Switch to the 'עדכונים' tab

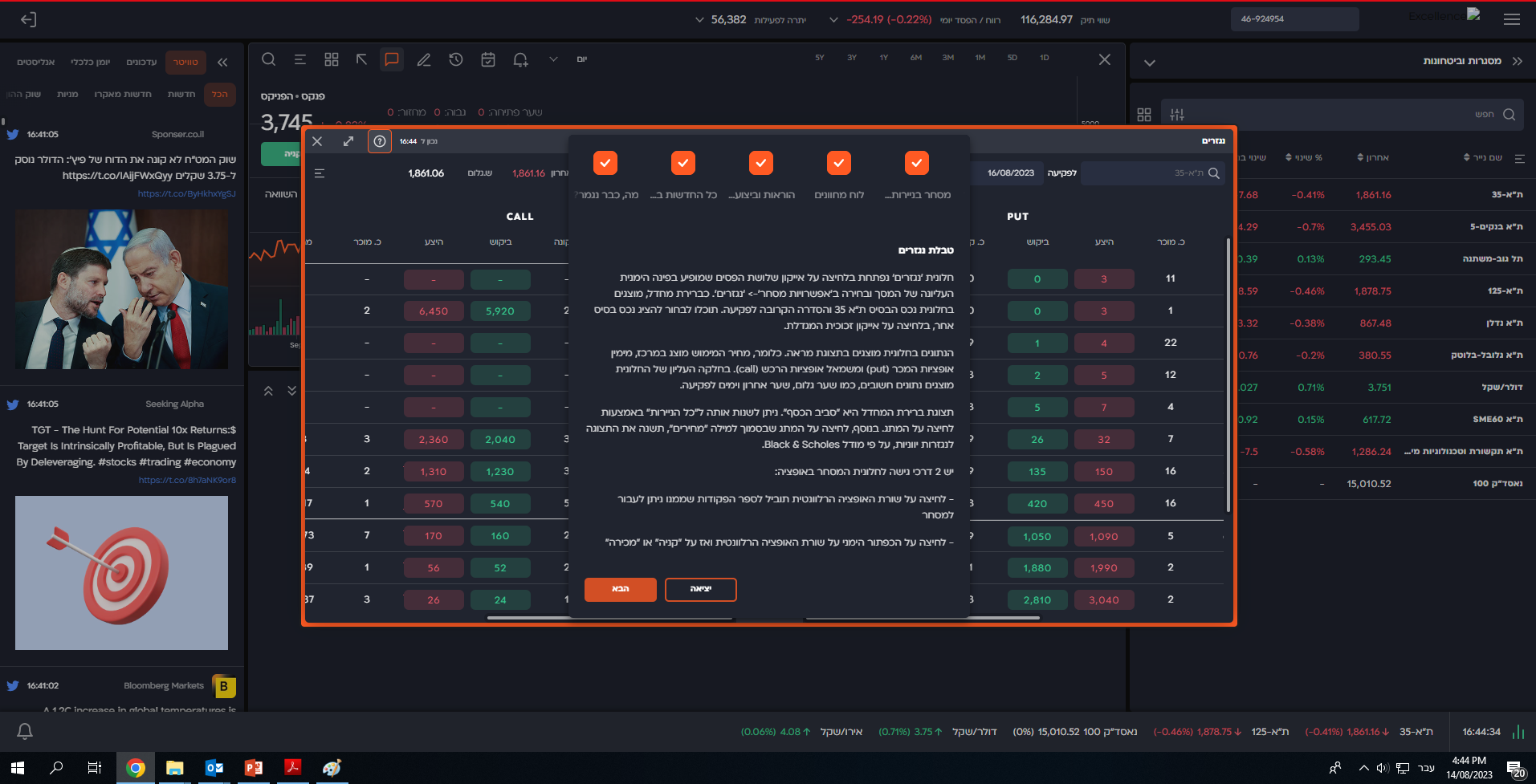pos(141,63)
